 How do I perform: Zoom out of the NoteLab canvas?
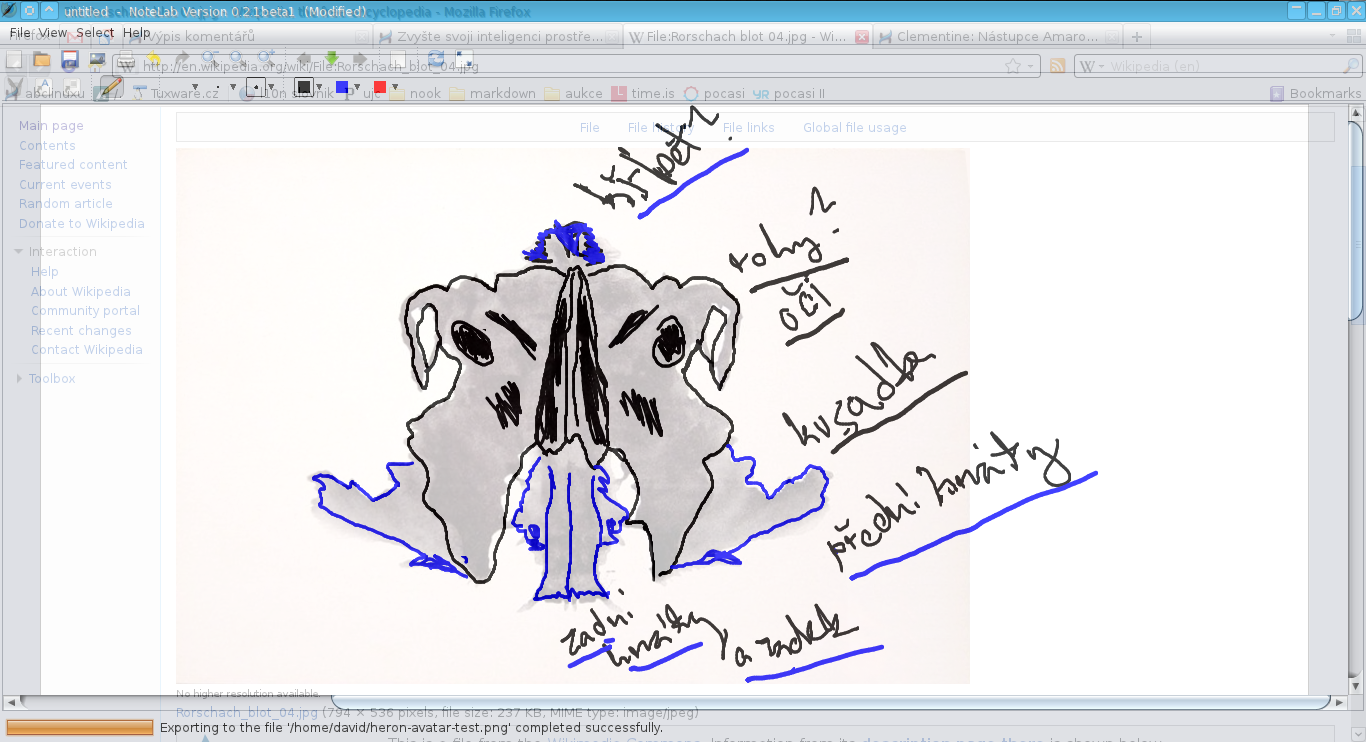pyautogui.click(x=210, y=60)
